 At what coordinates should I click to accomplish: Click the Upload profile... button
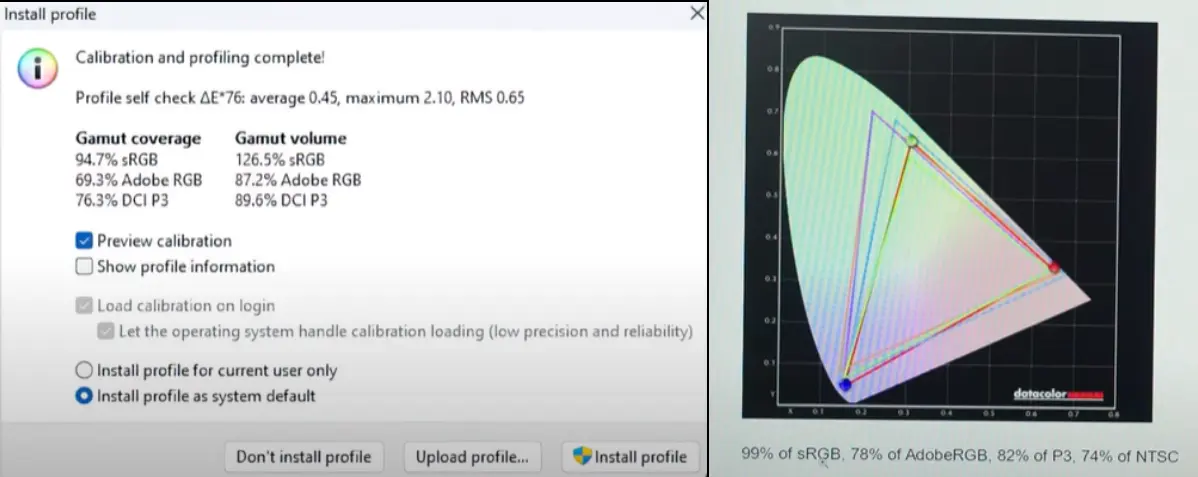click(x=472, y=457)
